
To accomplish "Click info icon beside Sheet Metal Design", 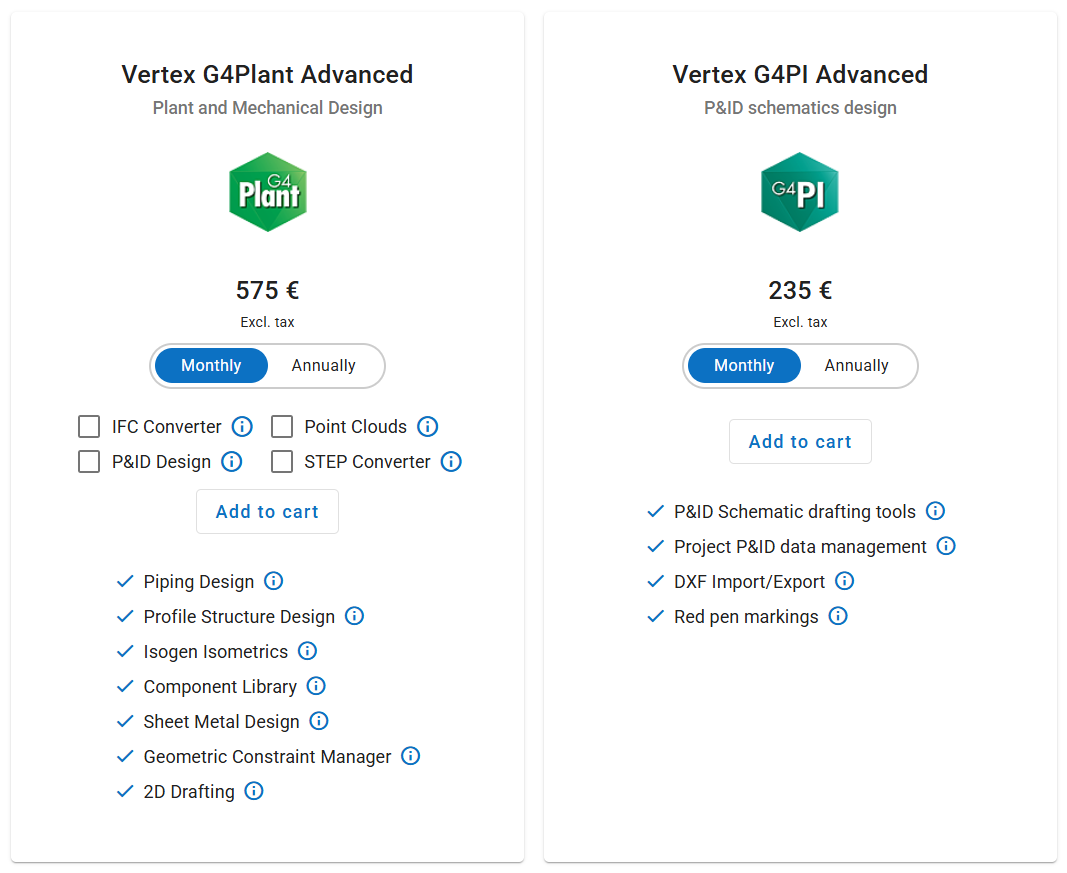I will pos(318,721).
